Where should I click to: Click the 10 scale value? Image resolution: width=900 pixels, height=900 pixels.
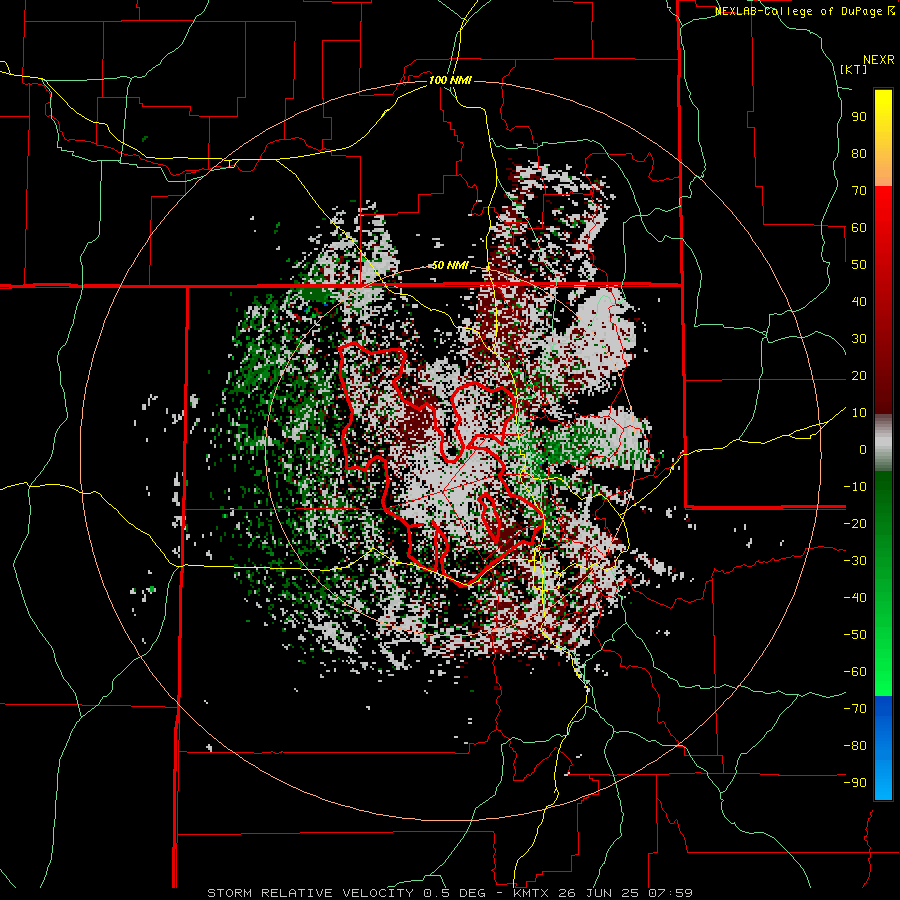click(859, 413)
